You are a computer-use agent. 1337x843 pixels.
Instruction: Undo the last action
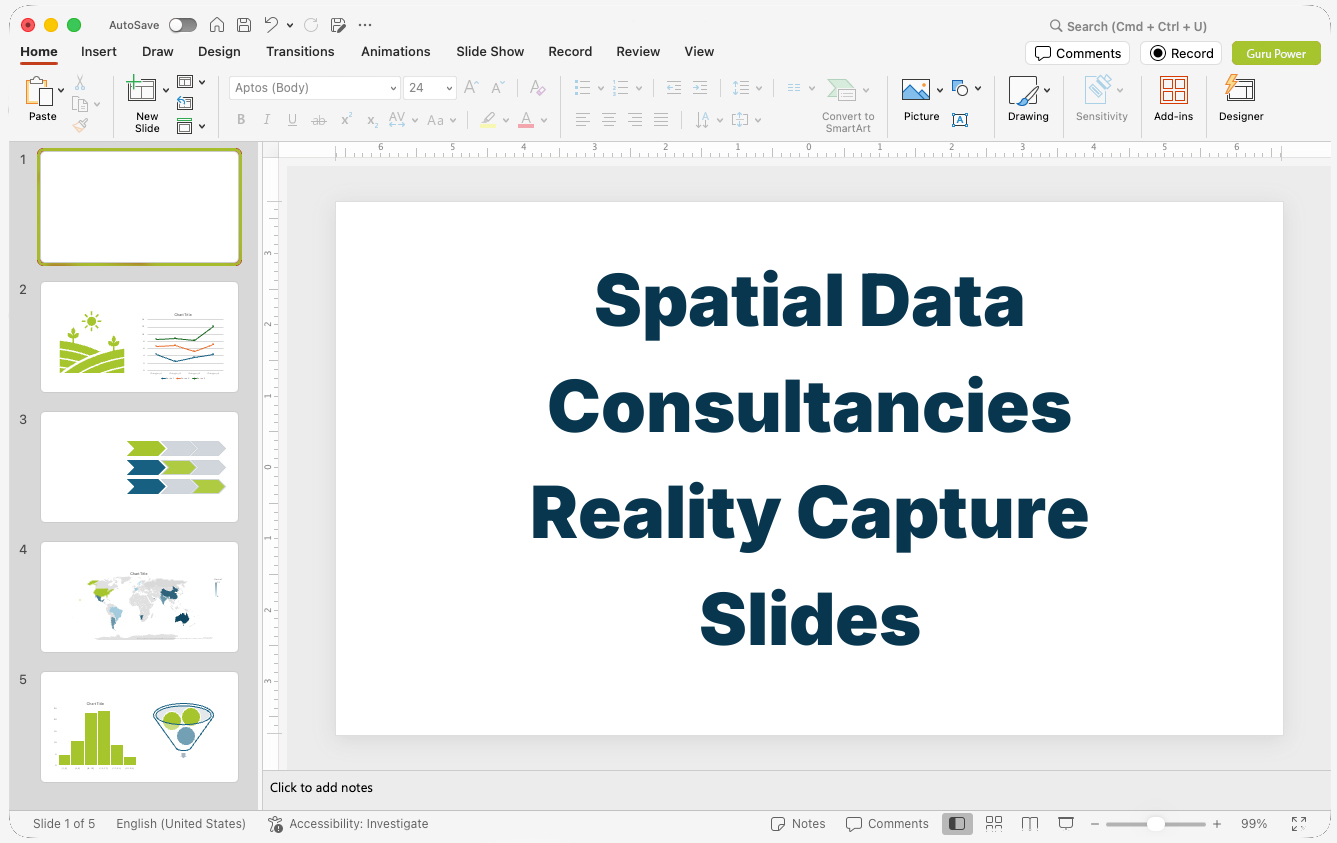click(x=271, y=25)
